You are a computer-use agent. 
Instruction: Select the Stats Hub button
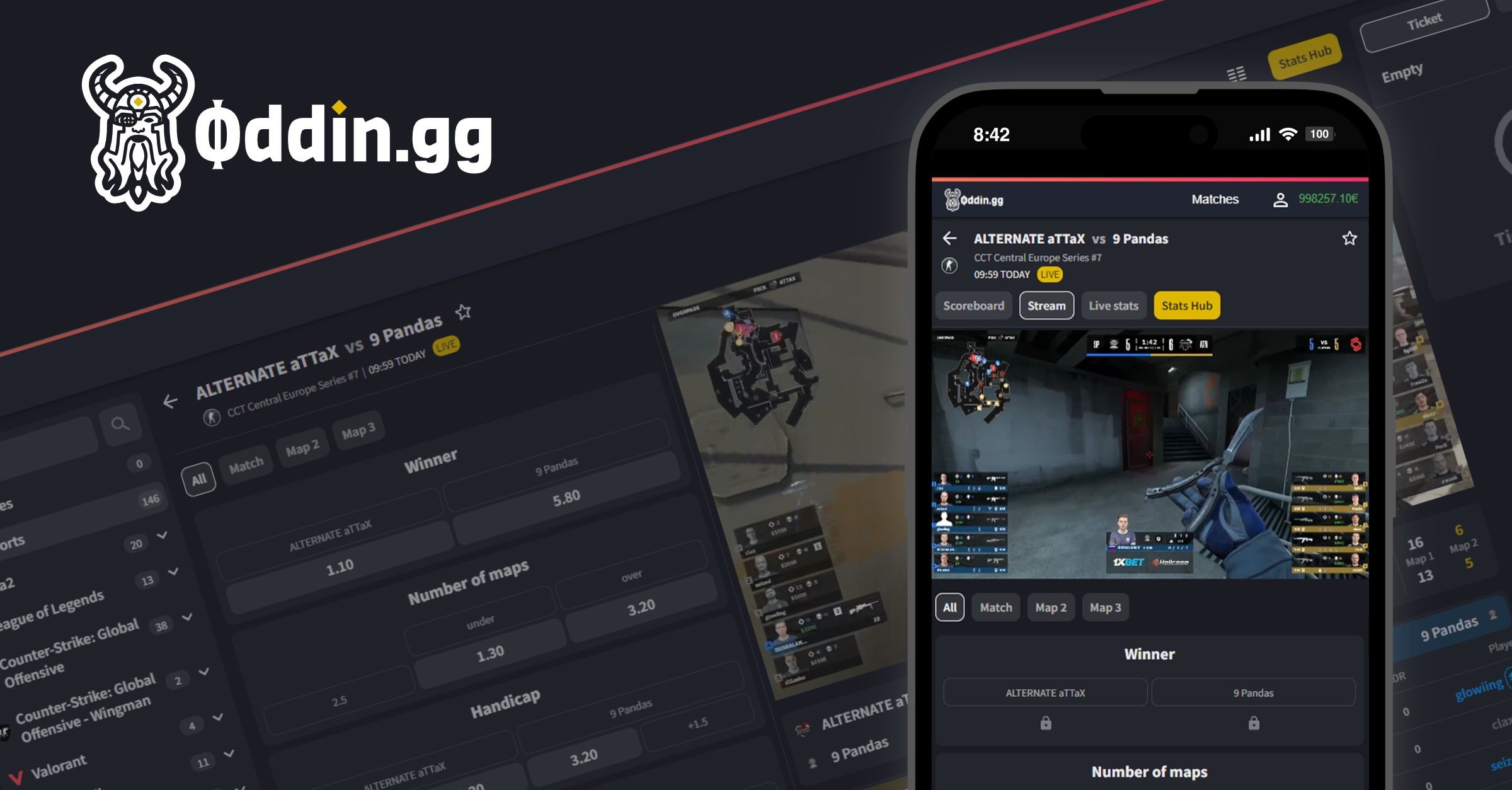[1189, 305]
